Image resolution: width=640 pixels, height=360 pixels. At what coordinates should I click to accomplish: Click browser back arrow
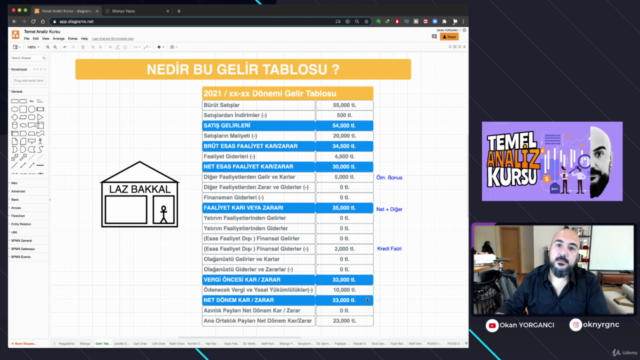tap(14, 21)
